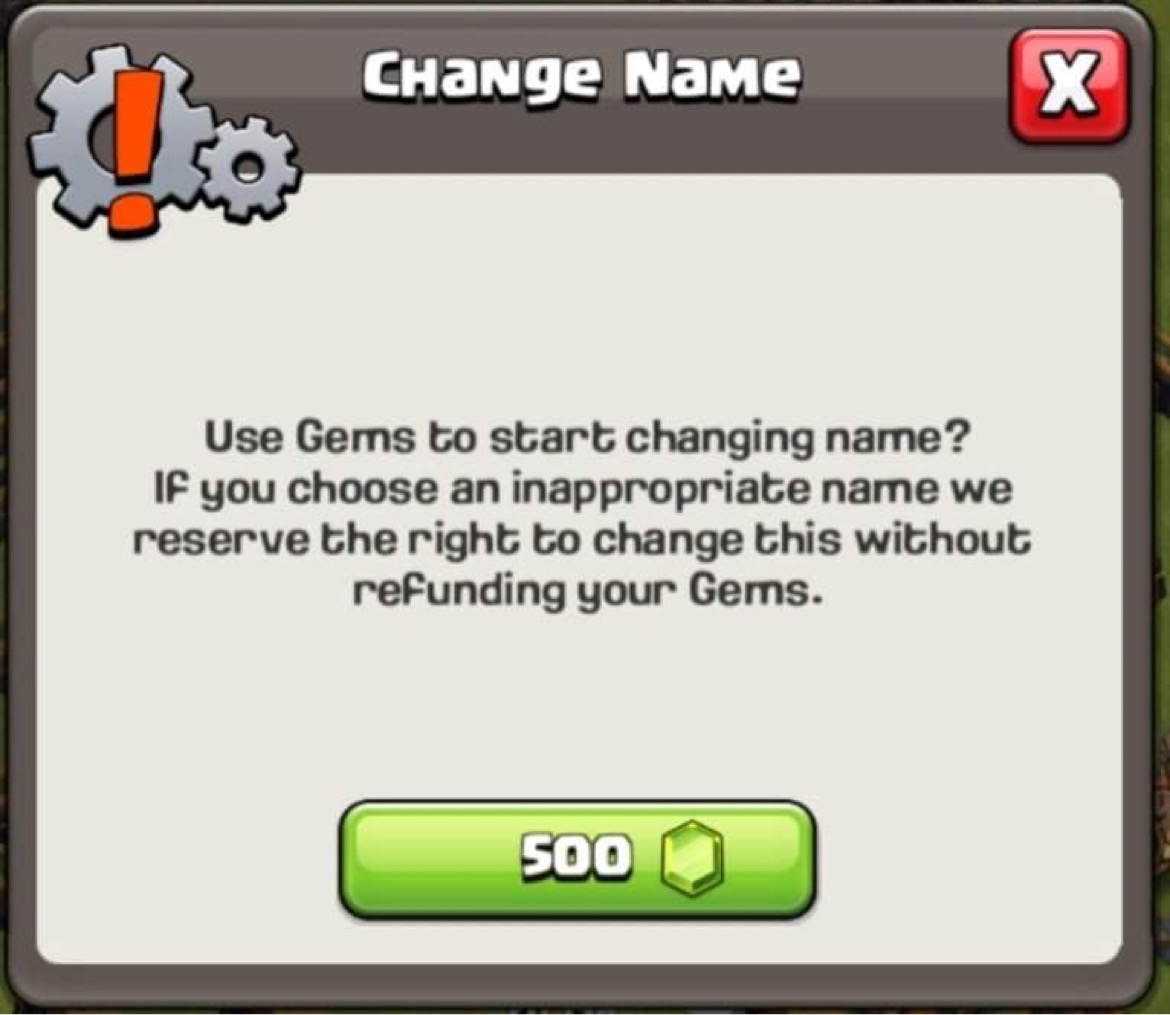Close the Change Name dialog with red X

1068,85
